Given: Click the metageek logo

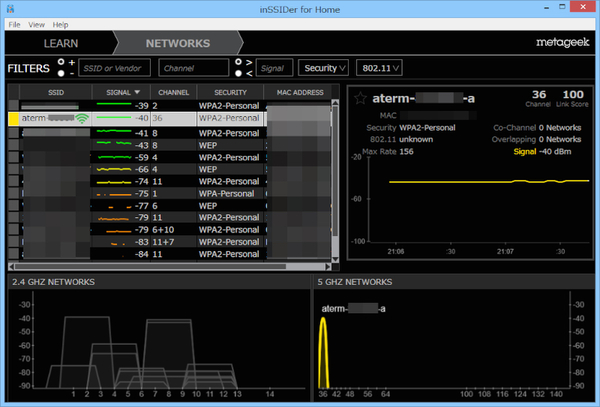Looking at the screenshot, I should [560, 43].
